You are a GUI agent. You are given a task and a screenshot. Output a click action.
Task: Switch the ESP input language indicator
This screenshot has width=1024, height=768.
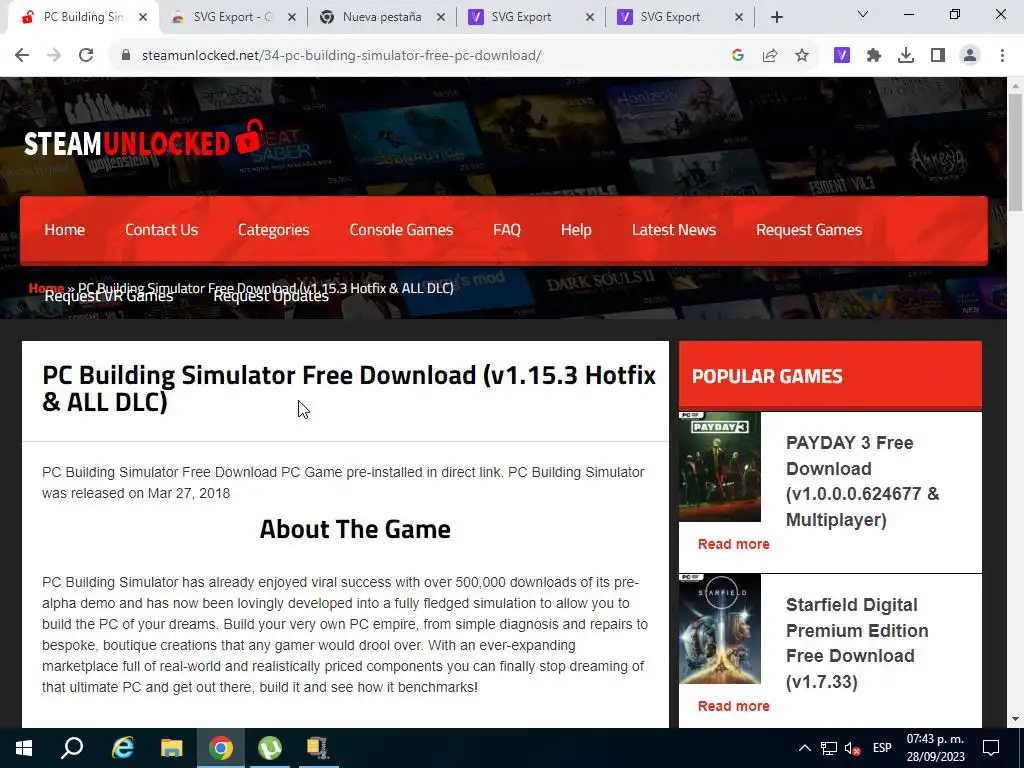(882, 748)
